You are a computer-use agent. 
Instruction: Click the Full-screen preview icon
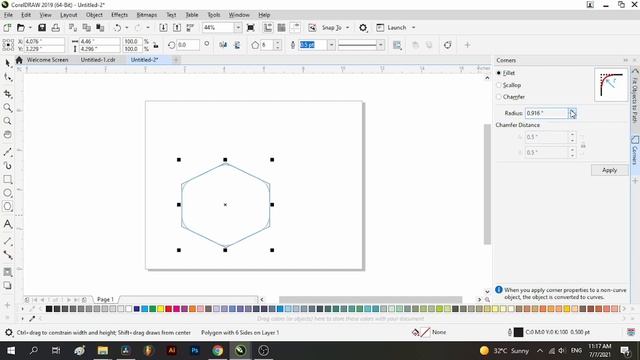click(x=251, y=28)
